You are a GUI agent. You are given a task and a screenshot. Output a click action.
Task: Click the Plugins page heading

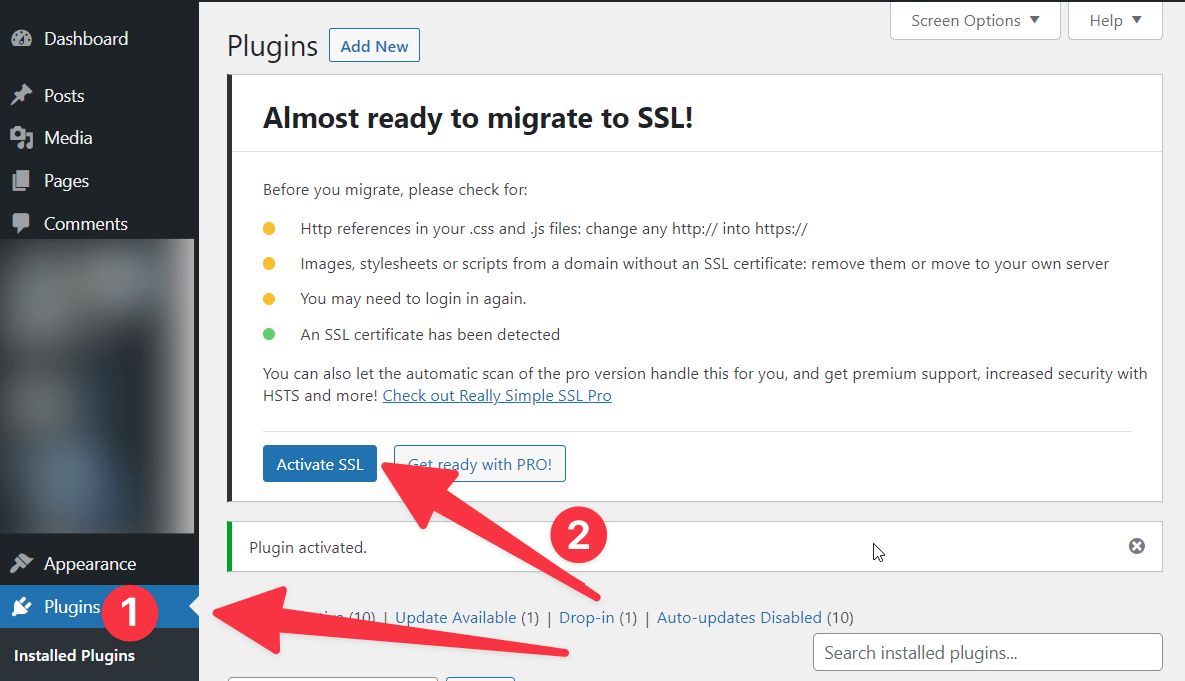[273, 46]
